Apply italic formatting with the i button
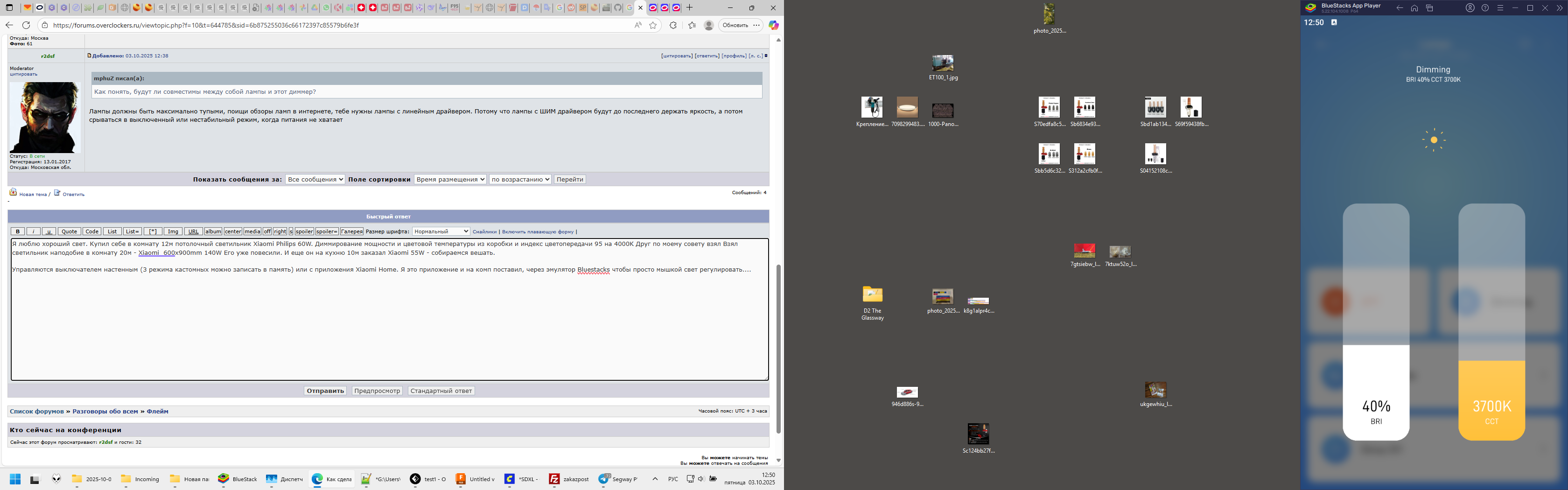This screenshot has width=1568, height=490. pyautogui.click(x=34, y=231)
